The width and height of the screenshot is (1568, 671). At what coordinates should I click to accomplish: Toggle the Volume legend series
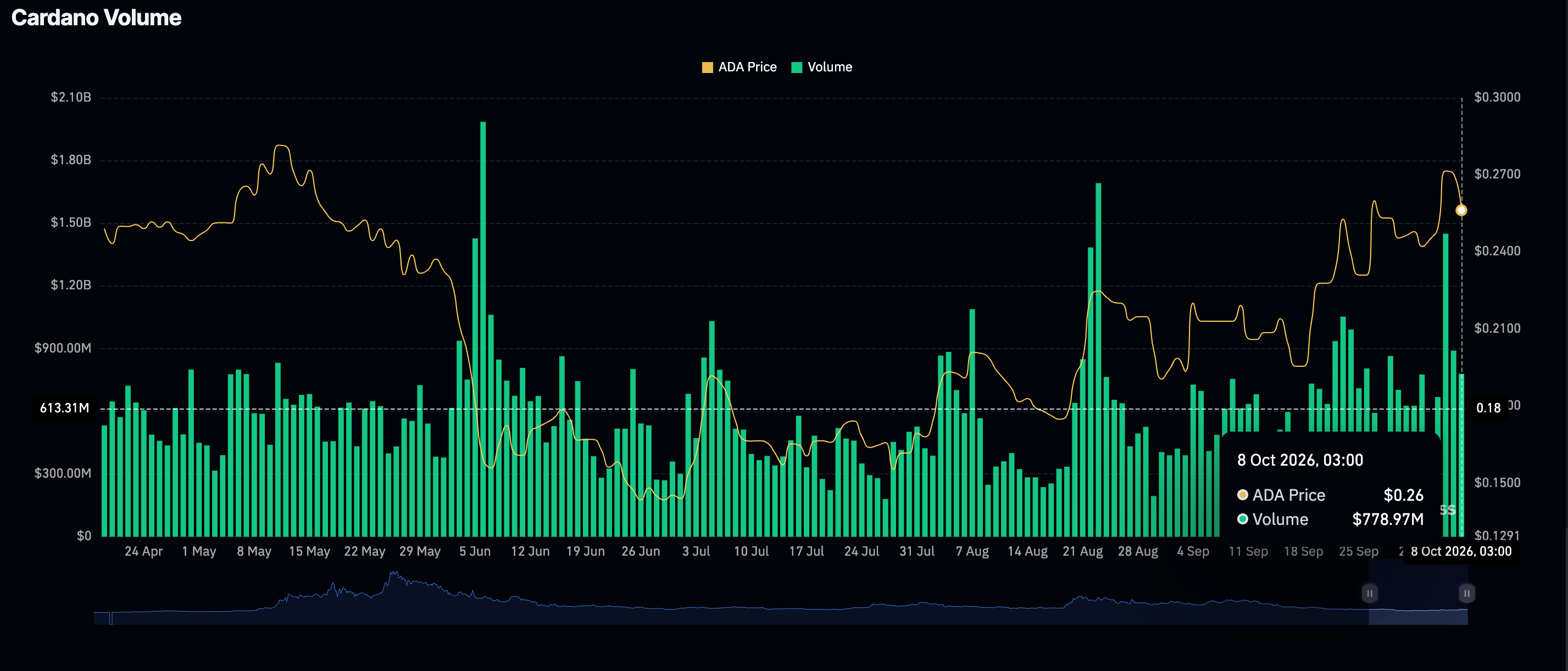pos(821,67)
